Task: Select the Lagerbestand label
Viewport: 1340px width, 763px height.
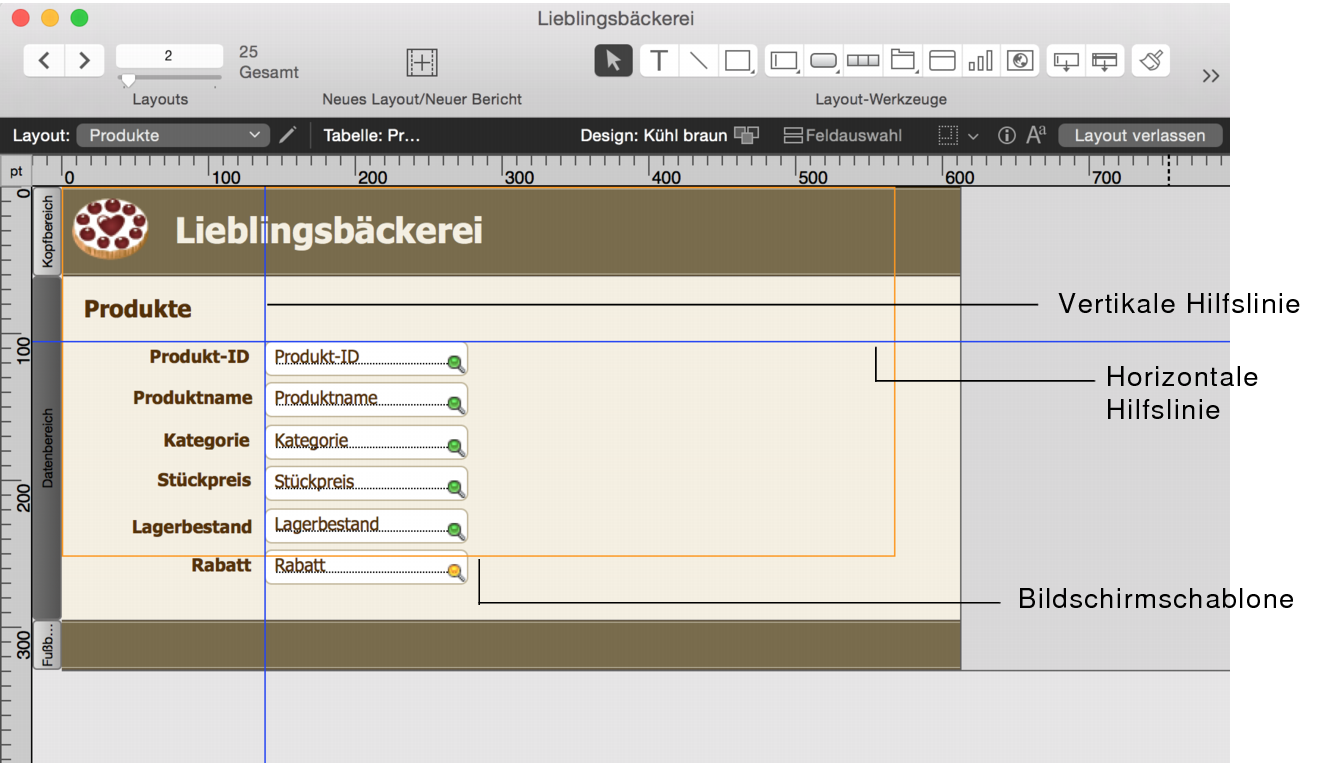Action: point(192,527)
